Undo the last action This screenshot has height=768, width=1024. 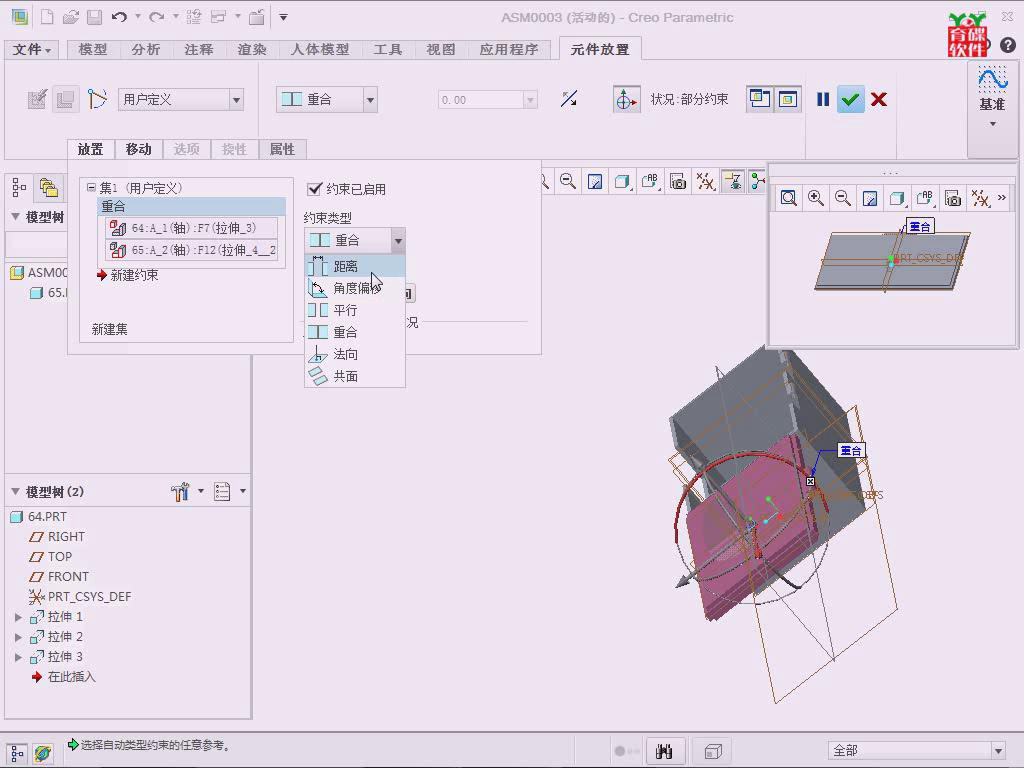pyautogui.click(x=119, y=17)
